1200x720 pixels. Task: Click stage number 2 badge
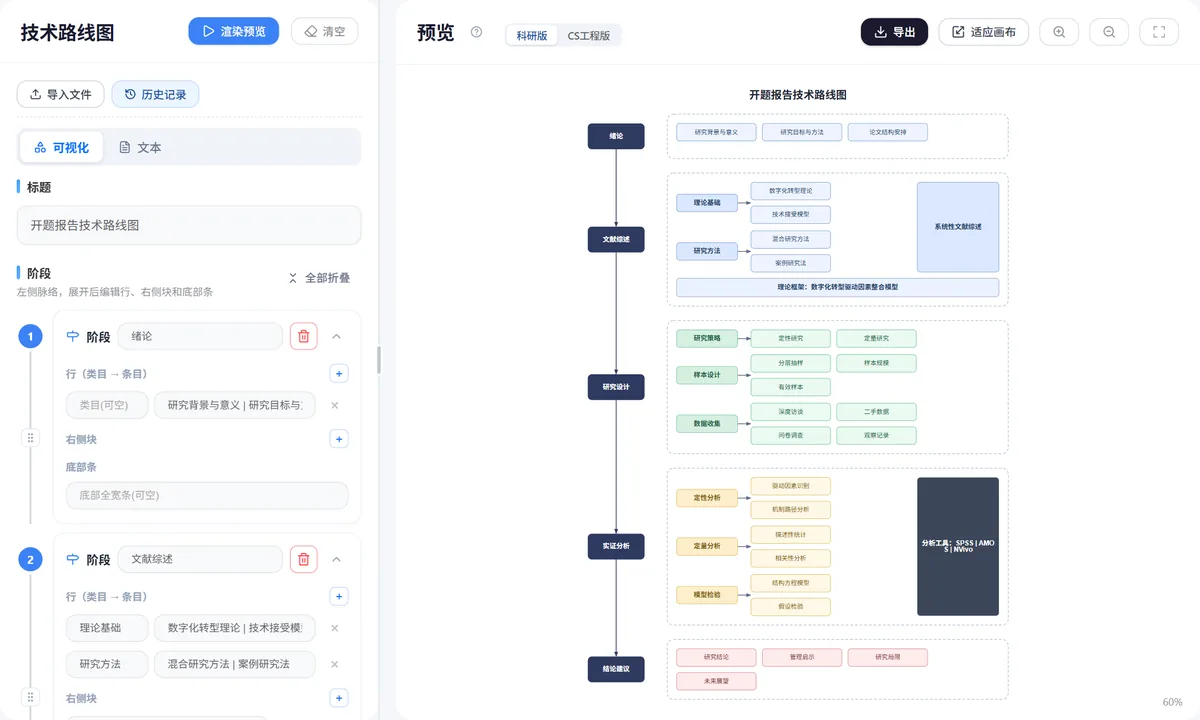(30, 560)
